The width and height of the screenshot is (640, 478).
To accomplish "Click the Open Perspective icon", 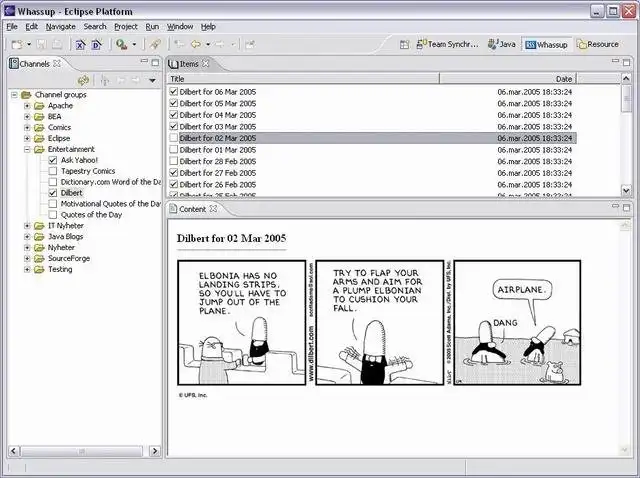I will [x=404, y=44].
